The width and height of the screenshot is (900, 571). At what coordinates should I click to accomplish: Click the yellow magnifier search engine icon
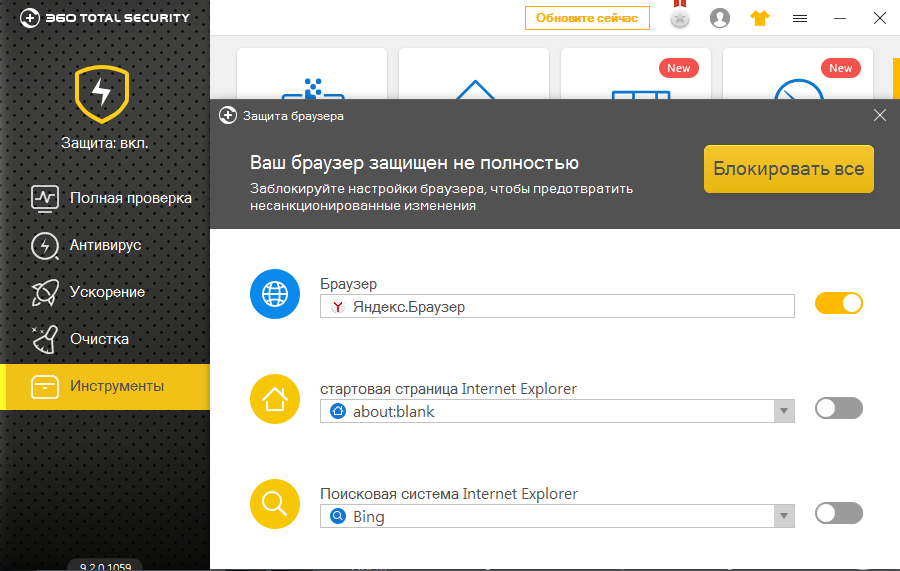tap(274, 506)
